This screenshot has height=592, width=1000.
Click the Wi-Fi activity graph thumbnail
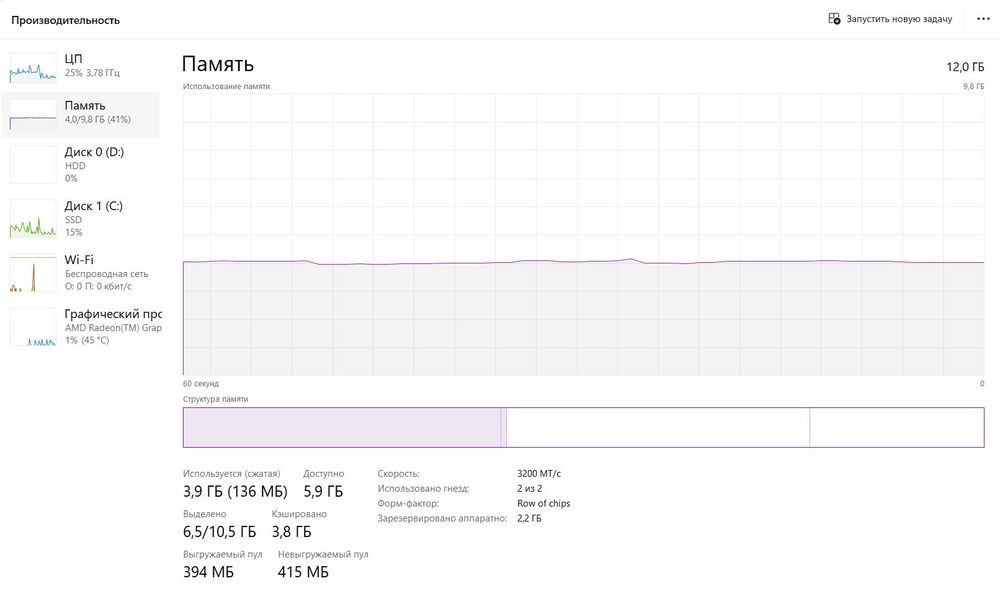(x=33, y=272)
